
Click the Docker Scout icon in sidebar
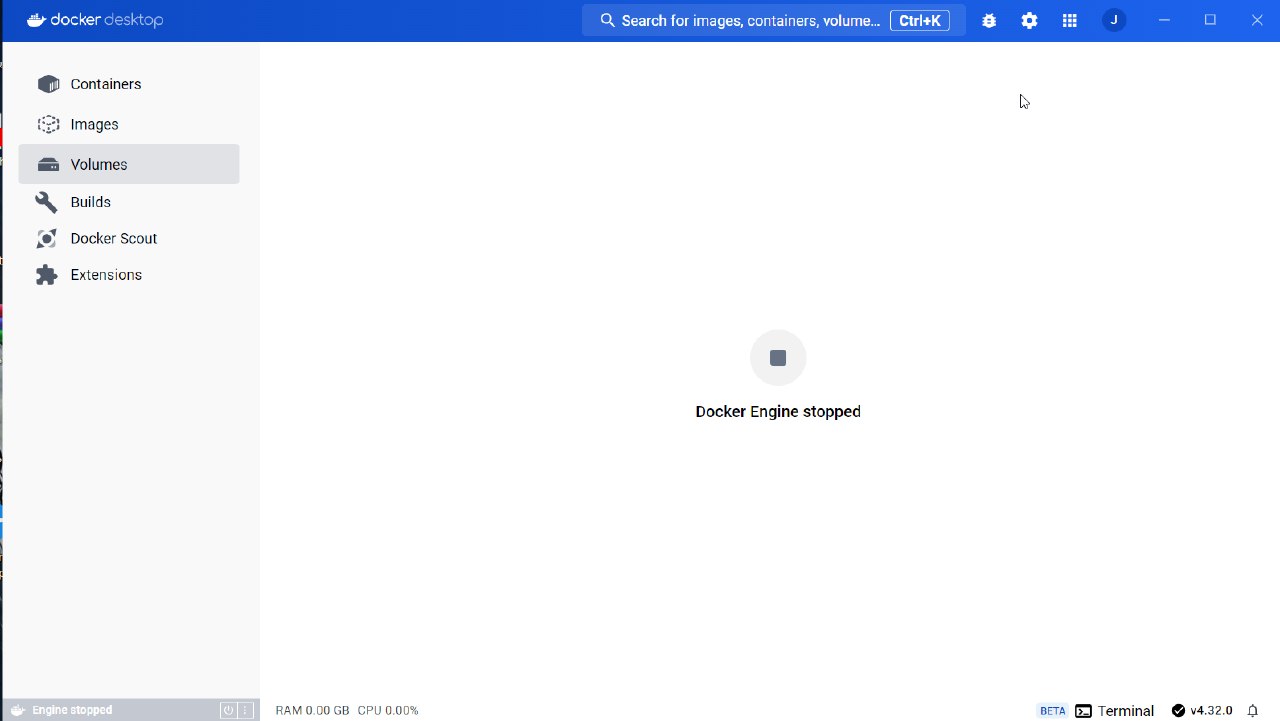tap(47, 239)
